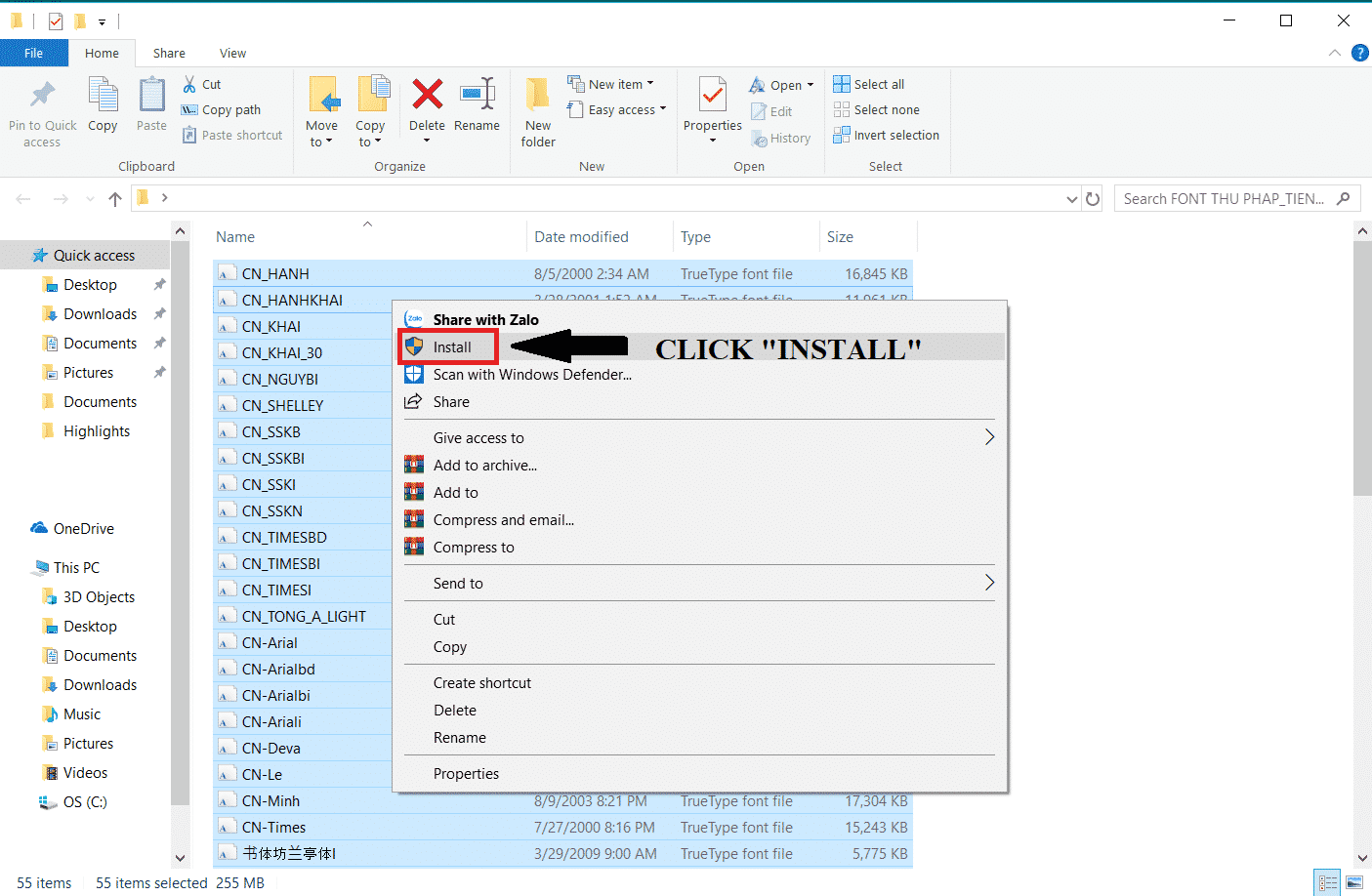Click the Up one level arrow
Viewport: 1372px width, 896px height.
point(115,199)
